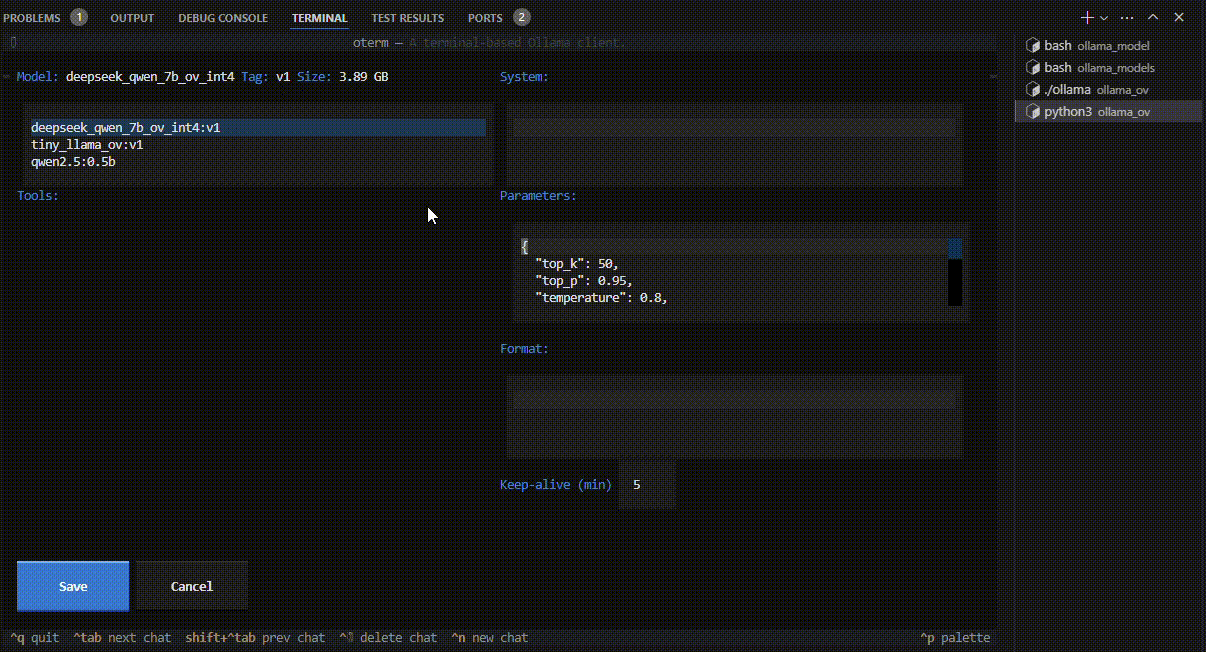Open the panel more actions ellipsis
The image size is (1206, 652).
[1127, 18]
